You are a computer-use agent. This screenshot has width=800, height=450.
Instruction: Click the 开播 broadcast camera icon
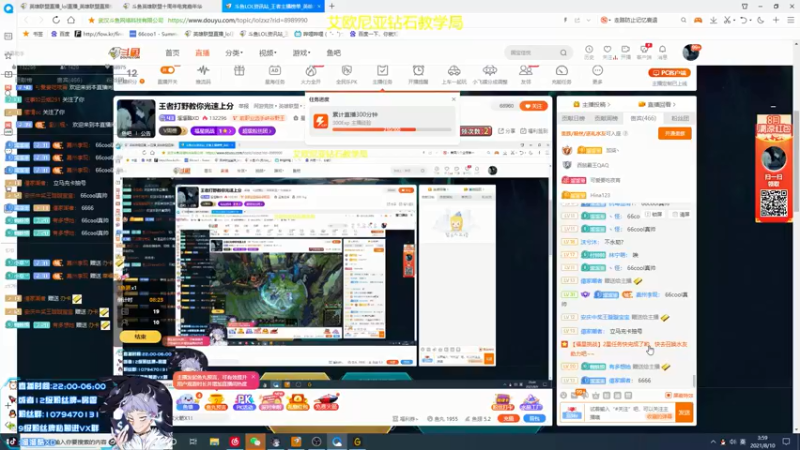click(x=626, y=49)
